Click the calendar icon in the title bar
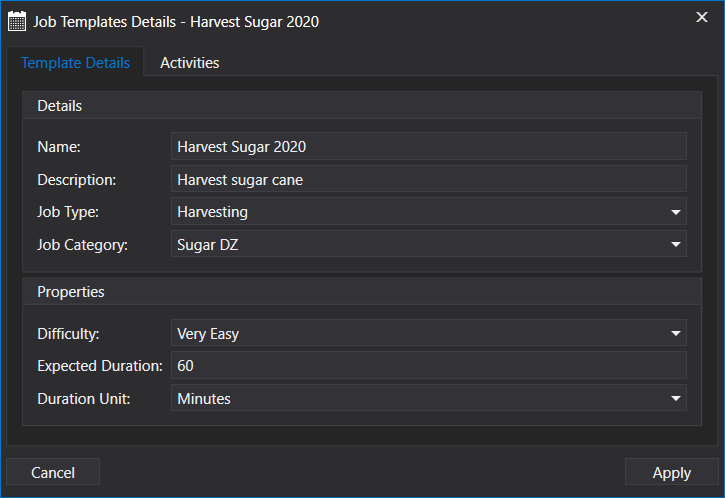The height and width of the screenshot is (498, 725). tap(17, 21)
